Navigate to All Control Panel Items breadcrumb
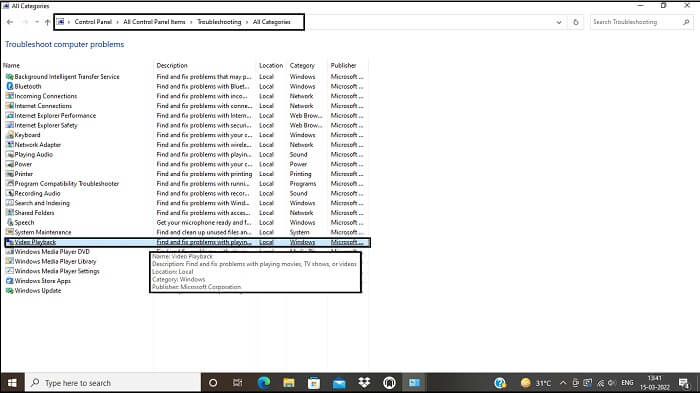 tap(154, 22)
